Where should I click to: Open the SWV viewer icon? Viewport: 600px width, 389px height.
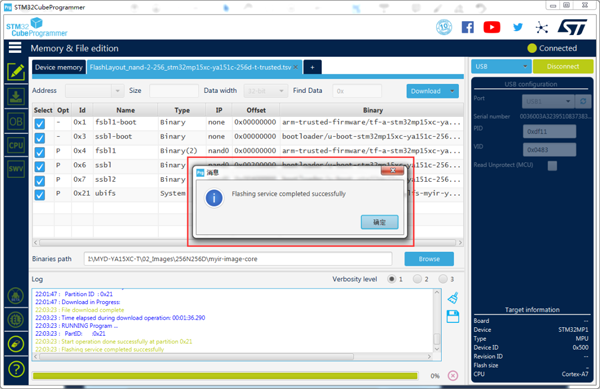click(x=16, y=169)
